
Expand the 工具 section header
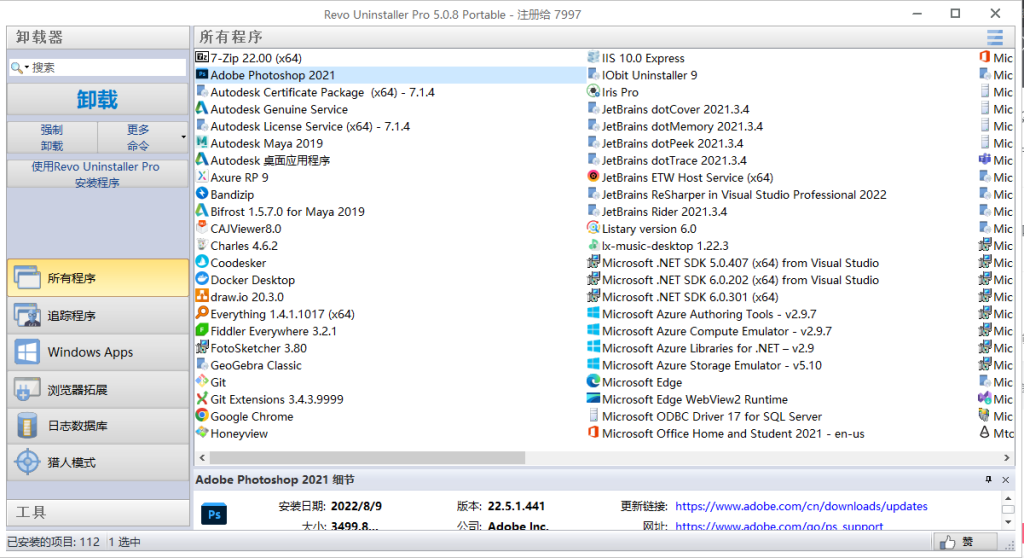pyautogui.click(x=98, y=512)
